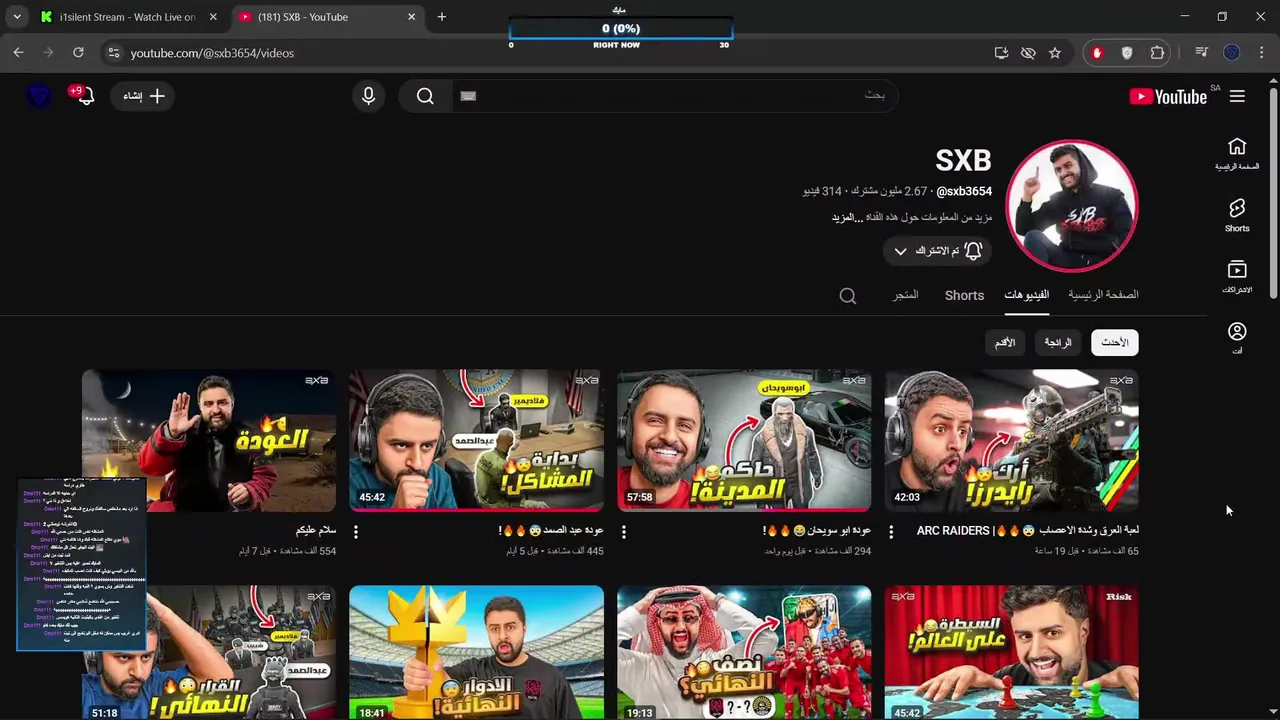Open the سلام عليكم video title
1280x720 pixels.
tap(316, 531)
